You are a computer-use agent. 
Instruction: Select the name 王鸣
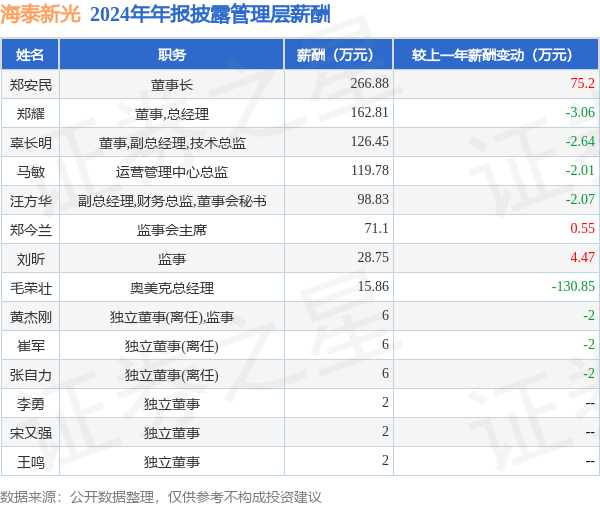click(30, 462)
